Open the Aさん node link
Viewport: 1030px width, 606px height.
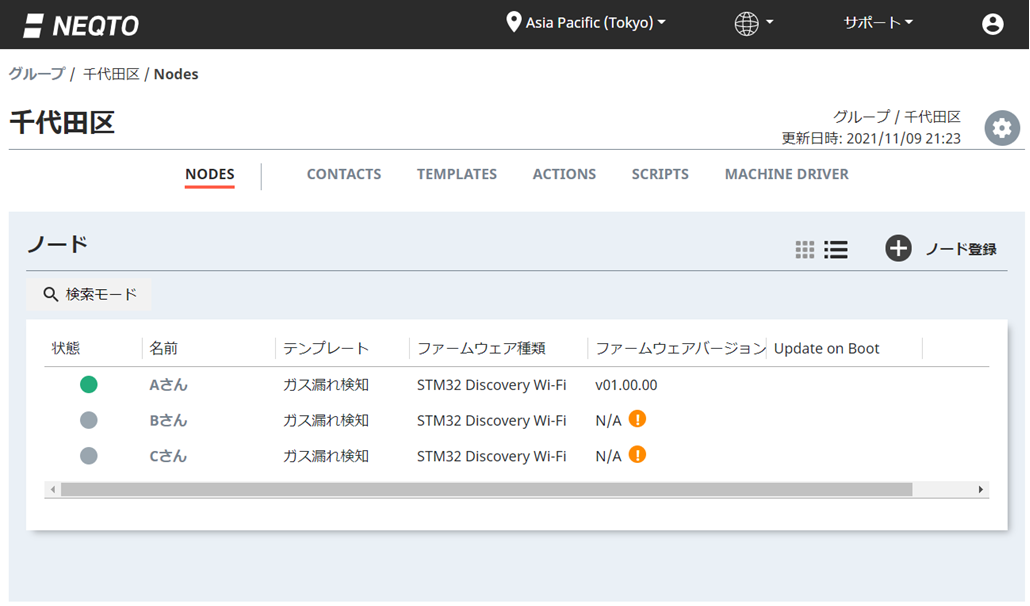168,385
